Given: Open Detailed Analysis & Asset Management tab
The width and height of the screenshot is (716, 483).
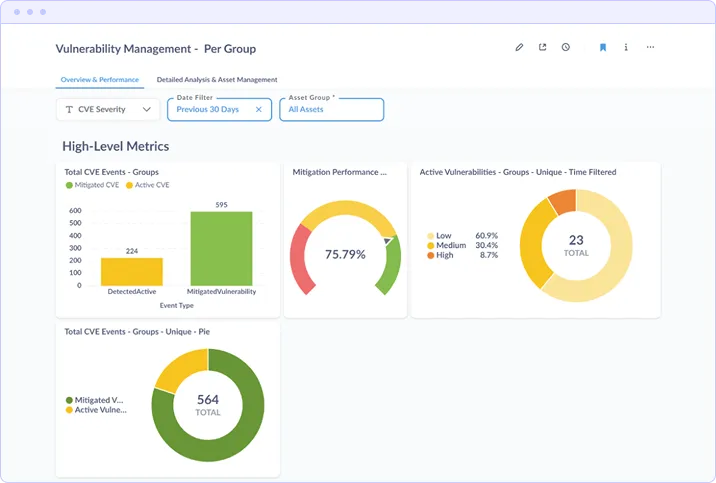Looking at the screenshot, I should point(217,79).
